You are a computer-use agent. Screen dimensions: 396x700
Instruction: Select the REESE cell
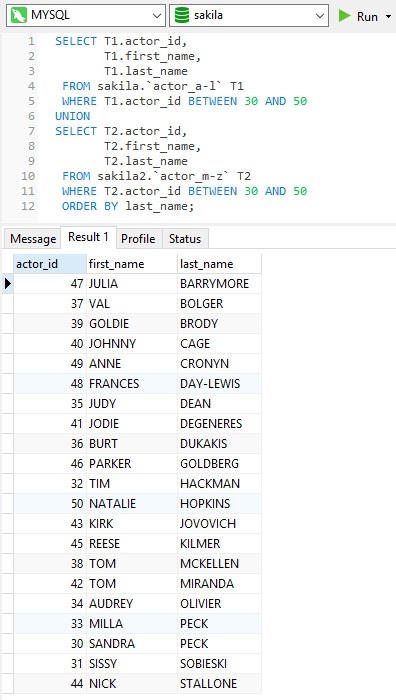(x=132, y=544)
